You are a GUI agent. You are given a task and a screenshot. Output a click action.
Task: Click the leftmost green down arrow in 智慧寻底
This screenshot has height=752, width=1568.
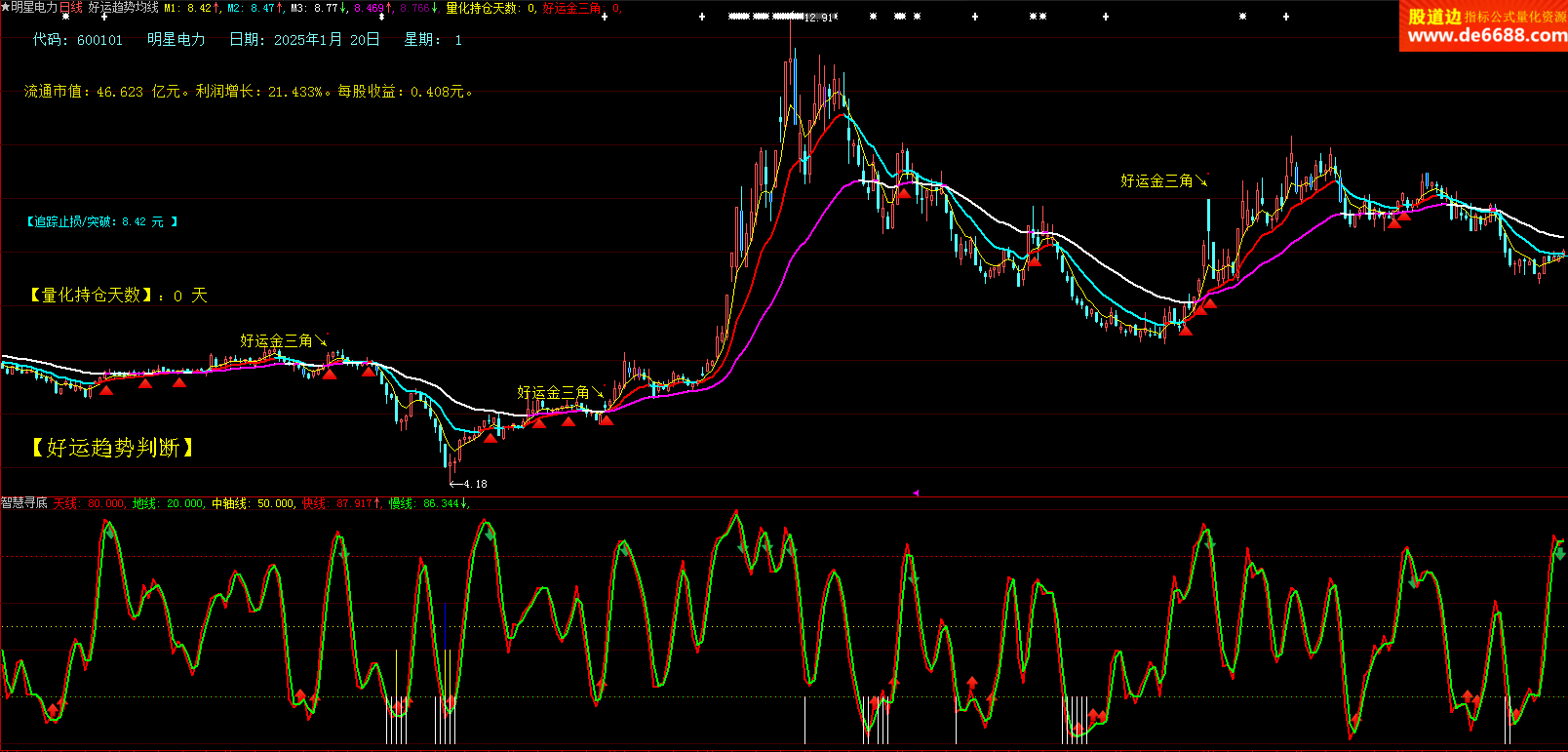coord(109,532)
